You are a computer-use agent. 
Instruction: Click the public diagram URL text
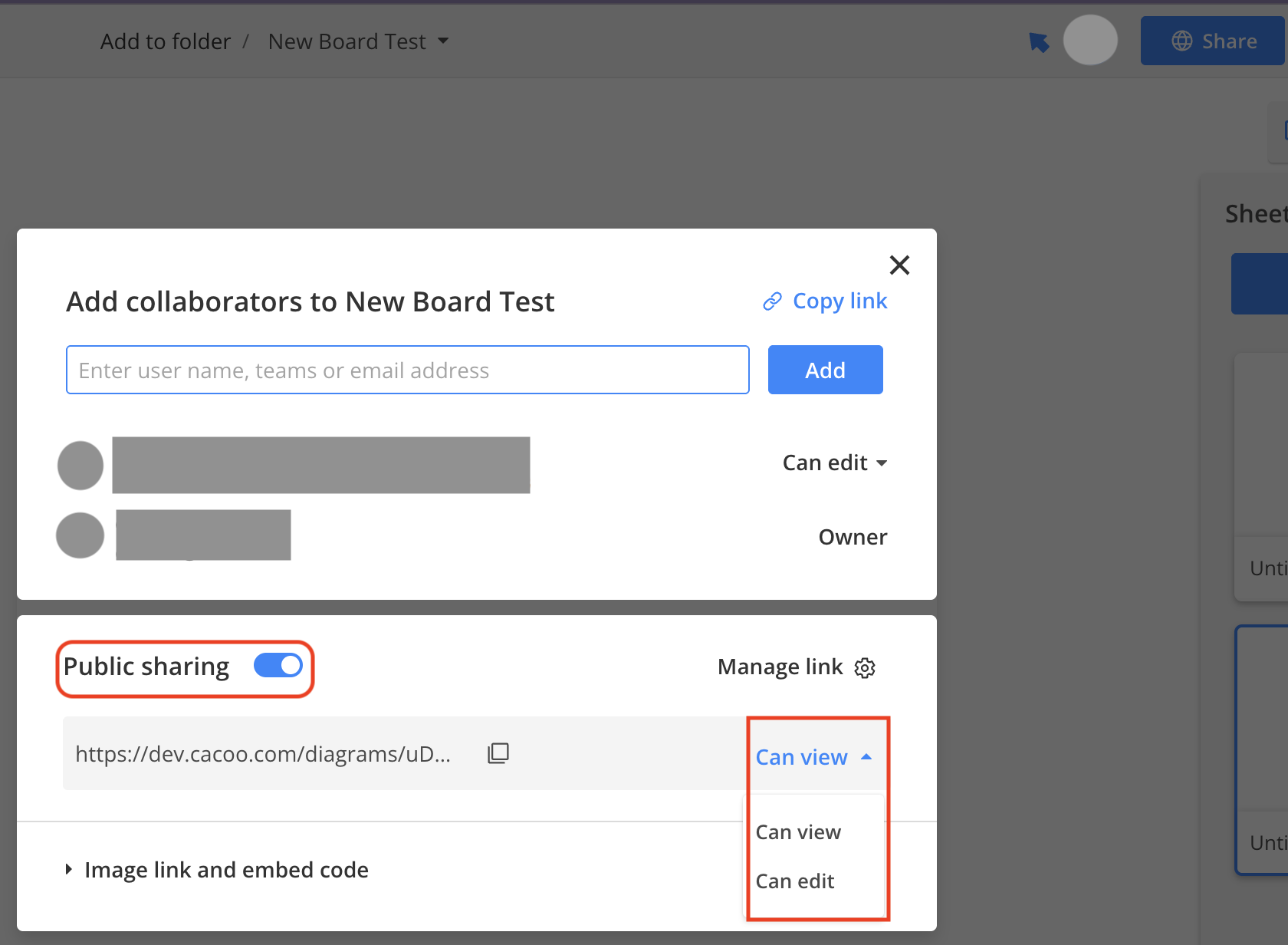pos(263,754)
